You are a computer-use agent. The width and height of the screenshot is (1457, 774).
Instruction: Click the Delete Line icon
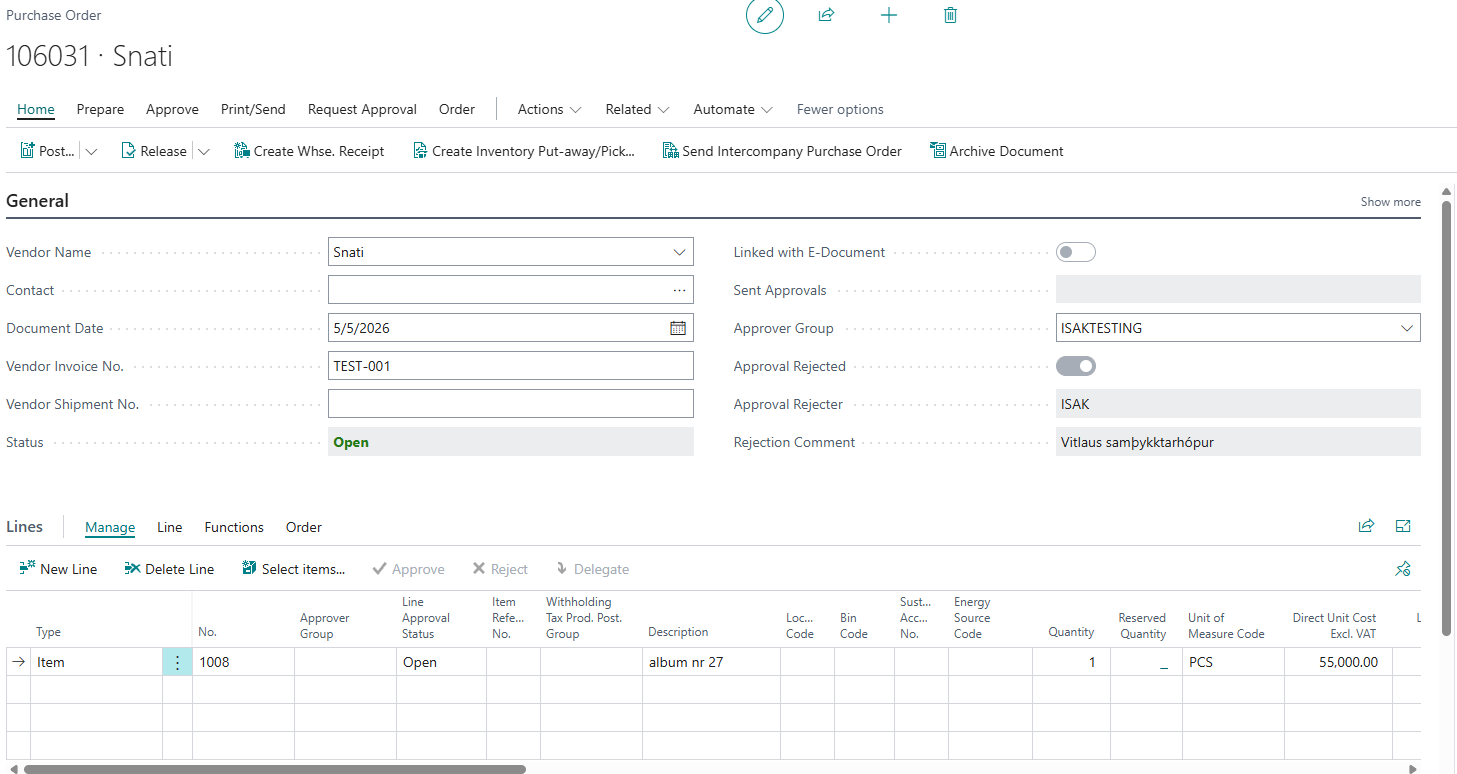pos(132,568)
